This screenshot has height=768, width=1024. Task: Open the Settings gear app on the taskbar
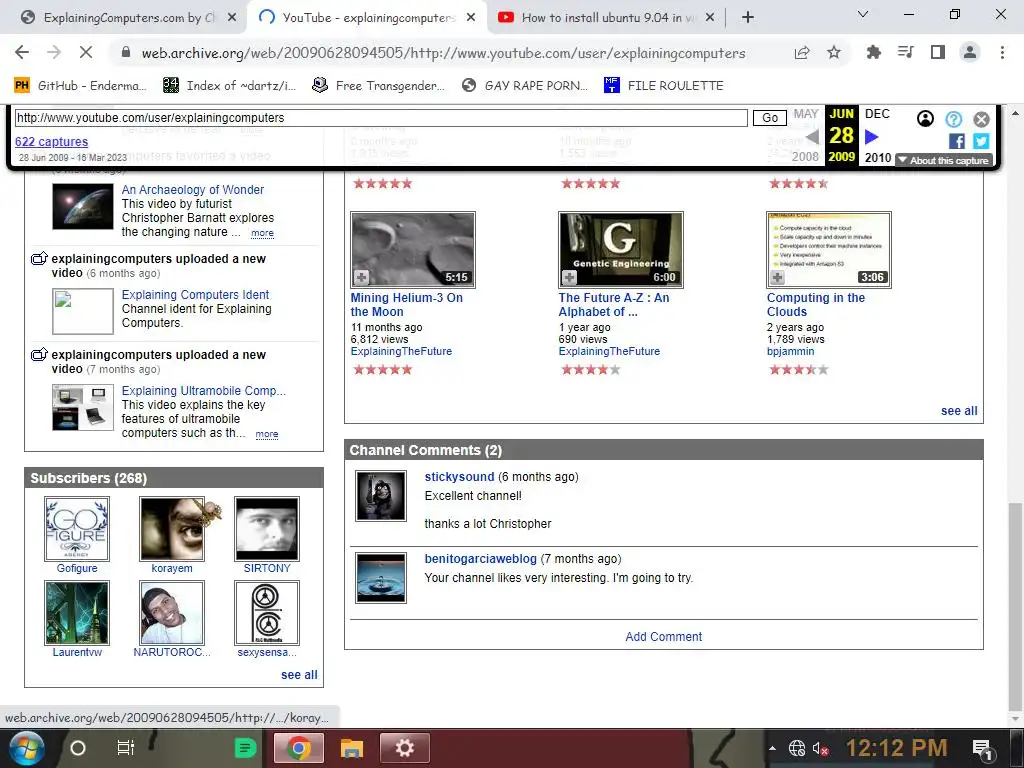click(x=405, y=748)
